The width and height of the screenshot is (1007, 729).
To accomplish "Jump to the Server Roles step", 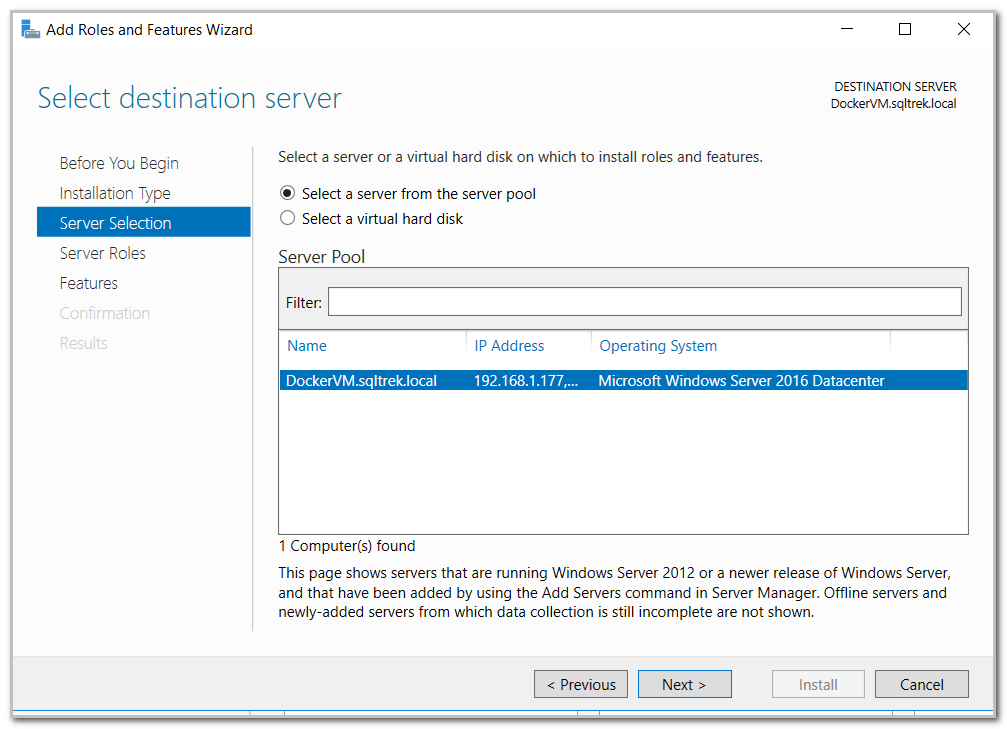I will pos(103,253).
